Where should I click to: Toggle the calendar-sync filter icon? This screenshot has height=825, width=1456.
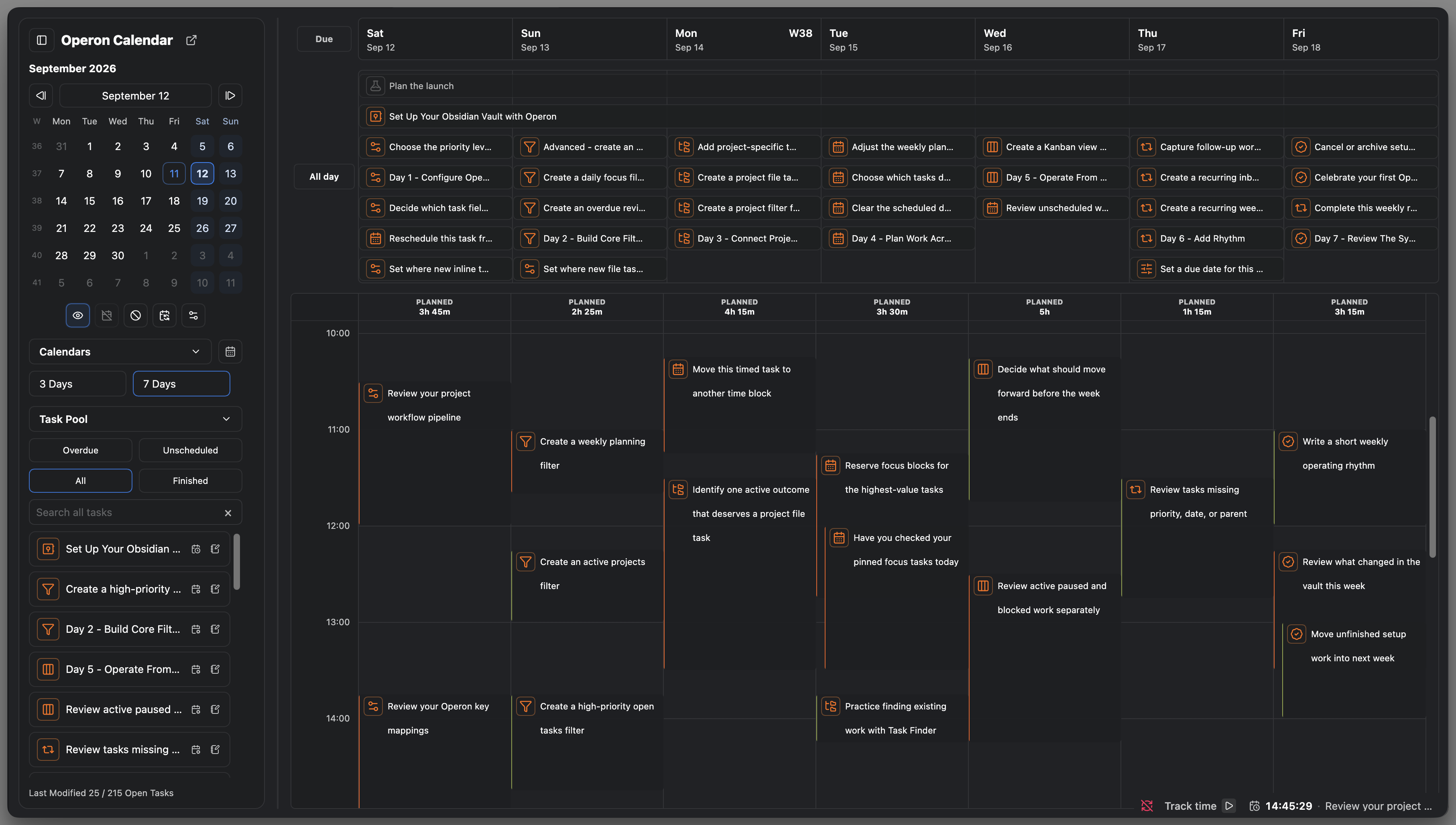tap(164, 316)
